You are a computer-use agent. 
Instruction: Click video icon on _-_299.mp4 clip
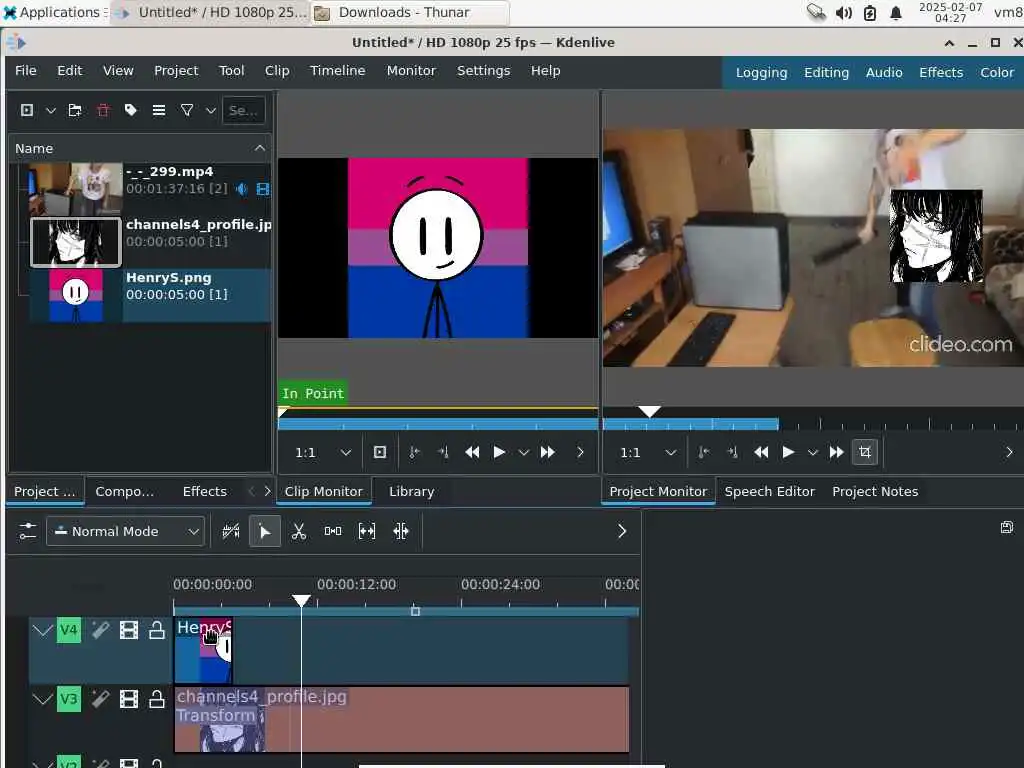click(x=263, y=189)
